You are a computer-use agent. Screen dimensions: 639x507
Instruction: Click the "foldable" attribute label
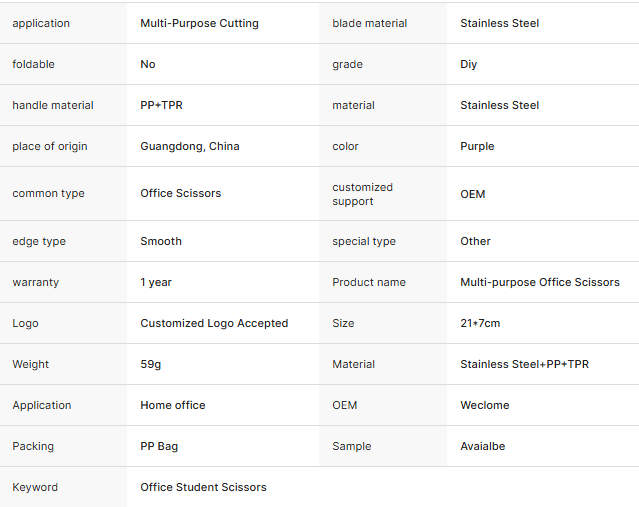pyautogui.click(x=34, y=64)
